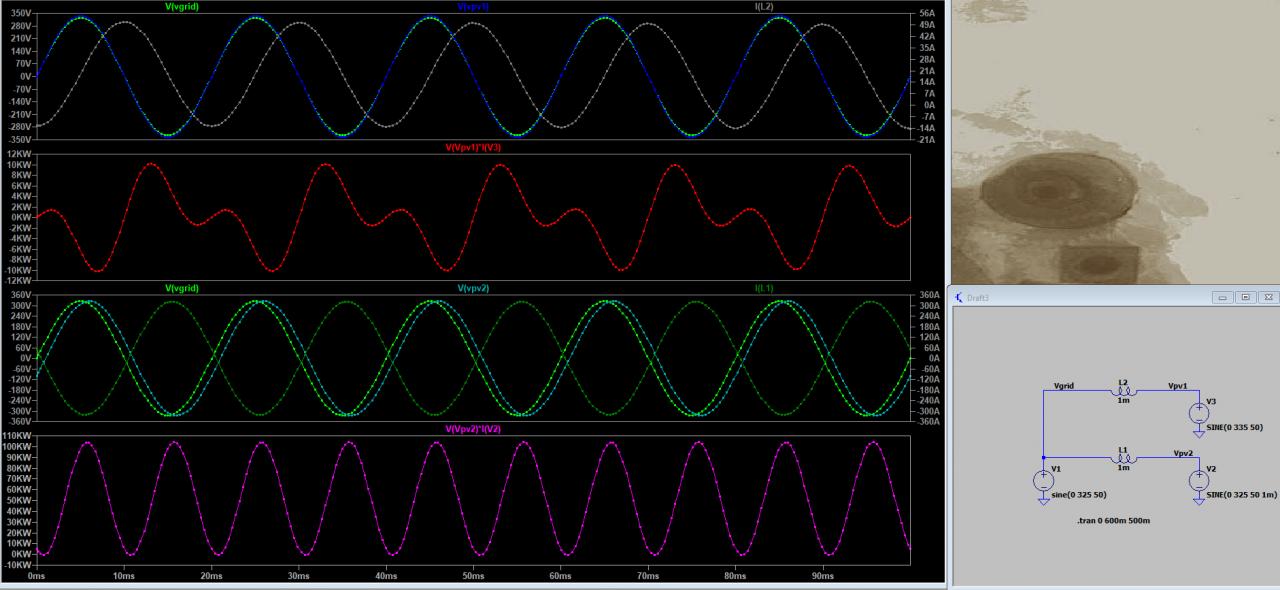Image resolution: width=1280 pixels, height=590 pixels.
Task: Click the L2 reference designator text
Action: coord(1123,381)
